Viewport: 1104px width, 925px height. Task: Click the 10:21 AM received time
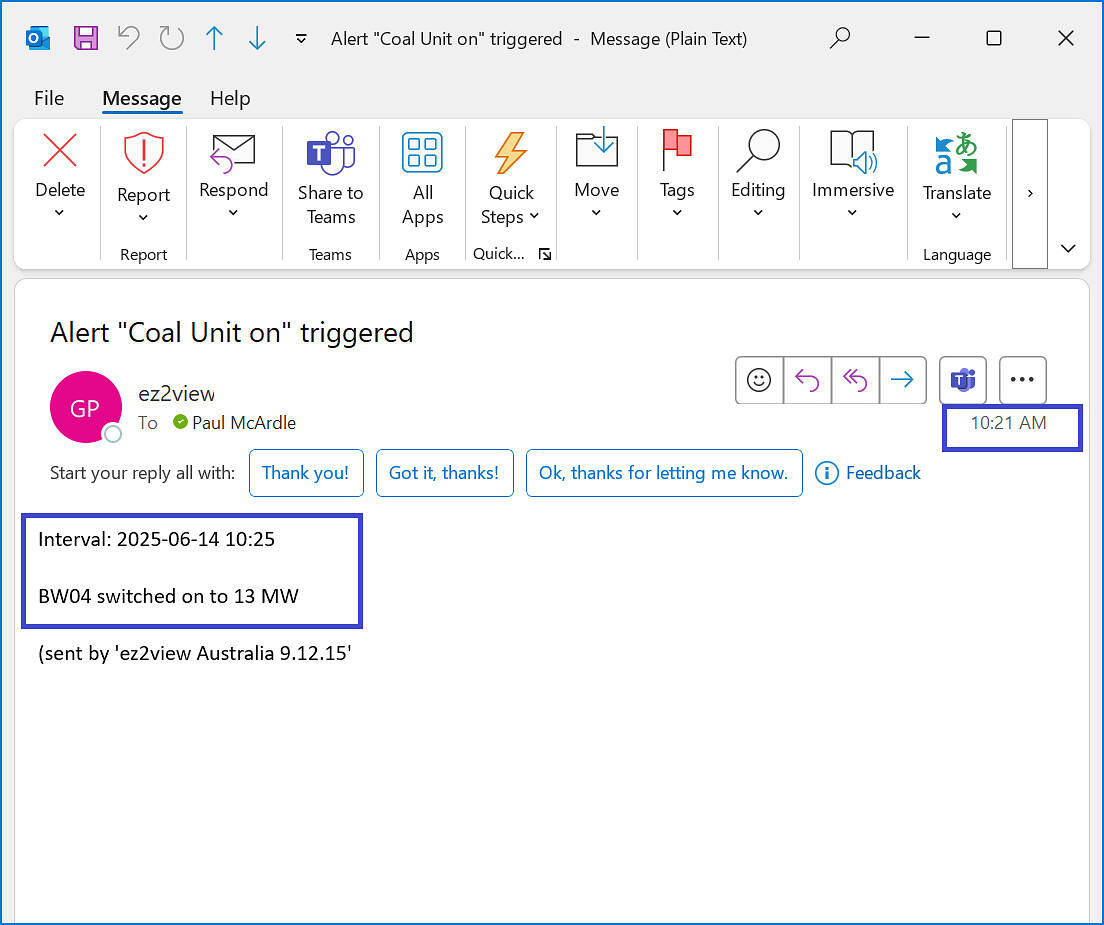coord(1008,422)
